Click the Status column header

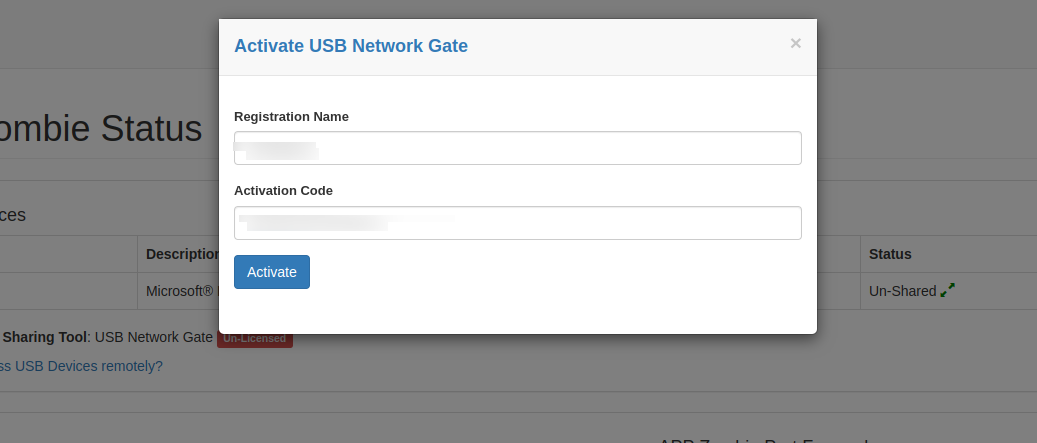[x=890, y=254]
